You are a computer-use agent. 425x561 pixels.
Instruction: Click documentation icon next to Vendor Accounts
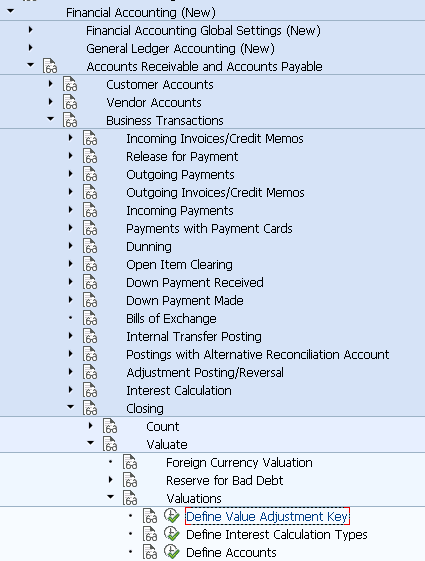(x=70, y=102)
